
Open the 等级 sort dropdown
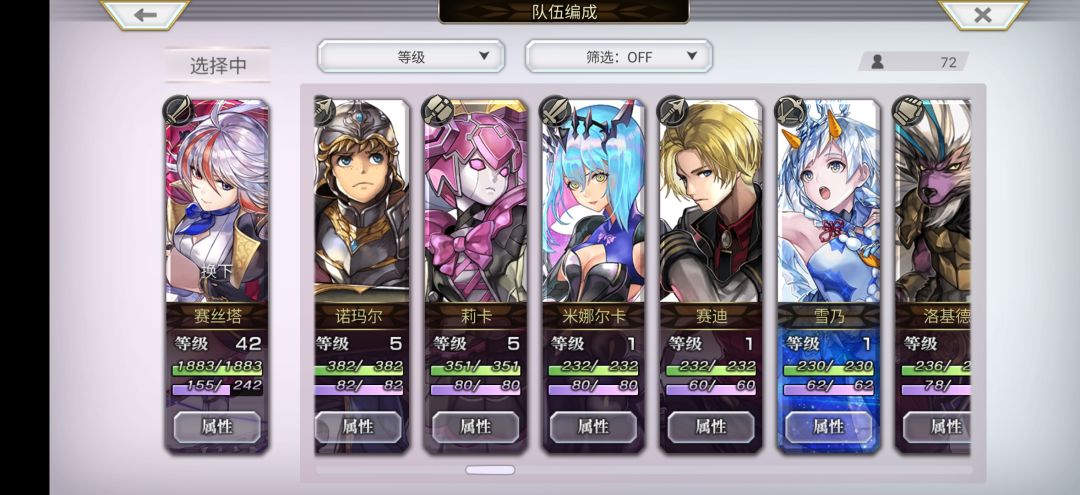click(411, 56)
